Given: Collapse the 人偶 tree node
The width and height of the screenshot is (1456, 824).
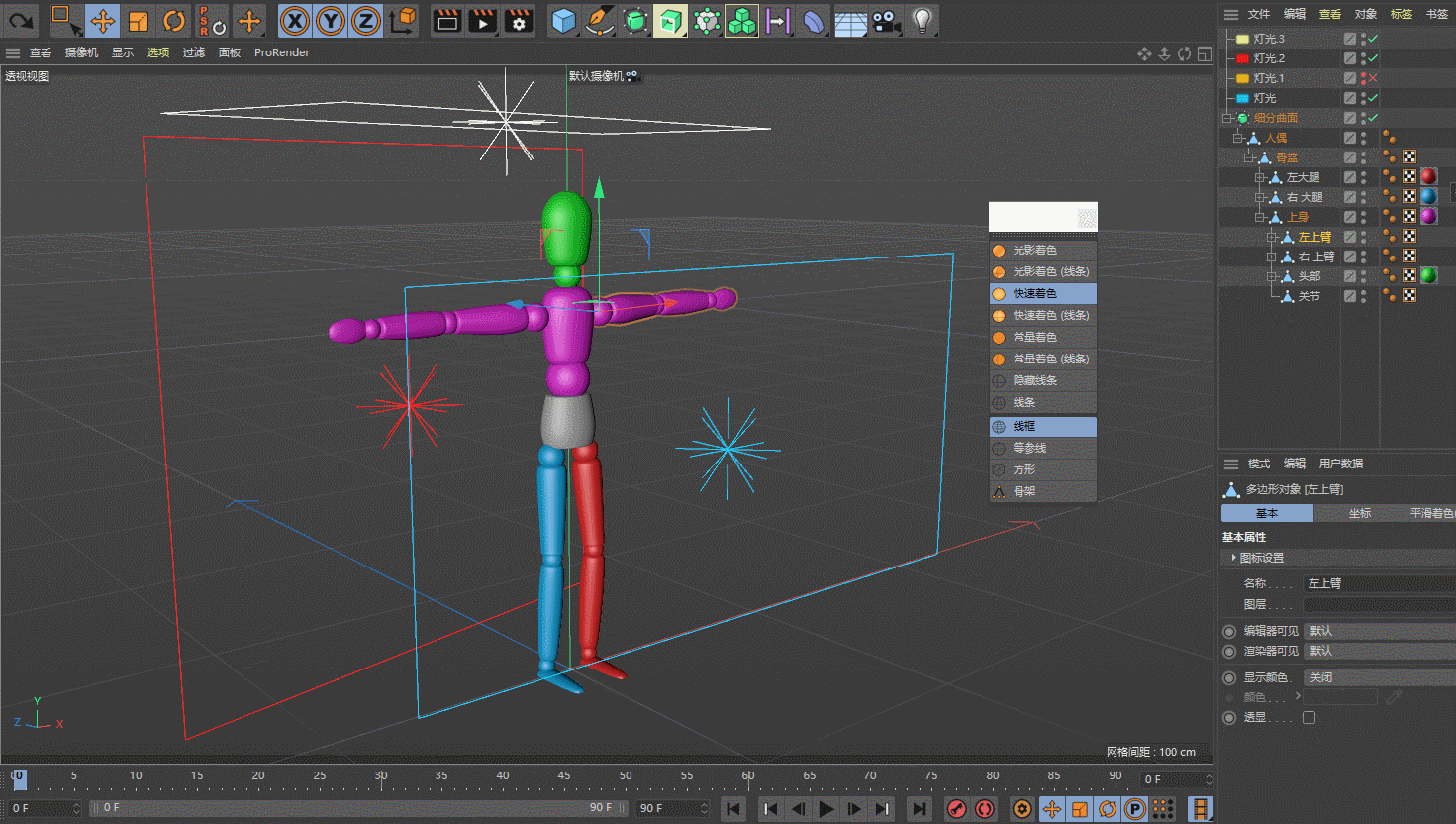Looking at the screenshot, I should [x=1238, y=138].
